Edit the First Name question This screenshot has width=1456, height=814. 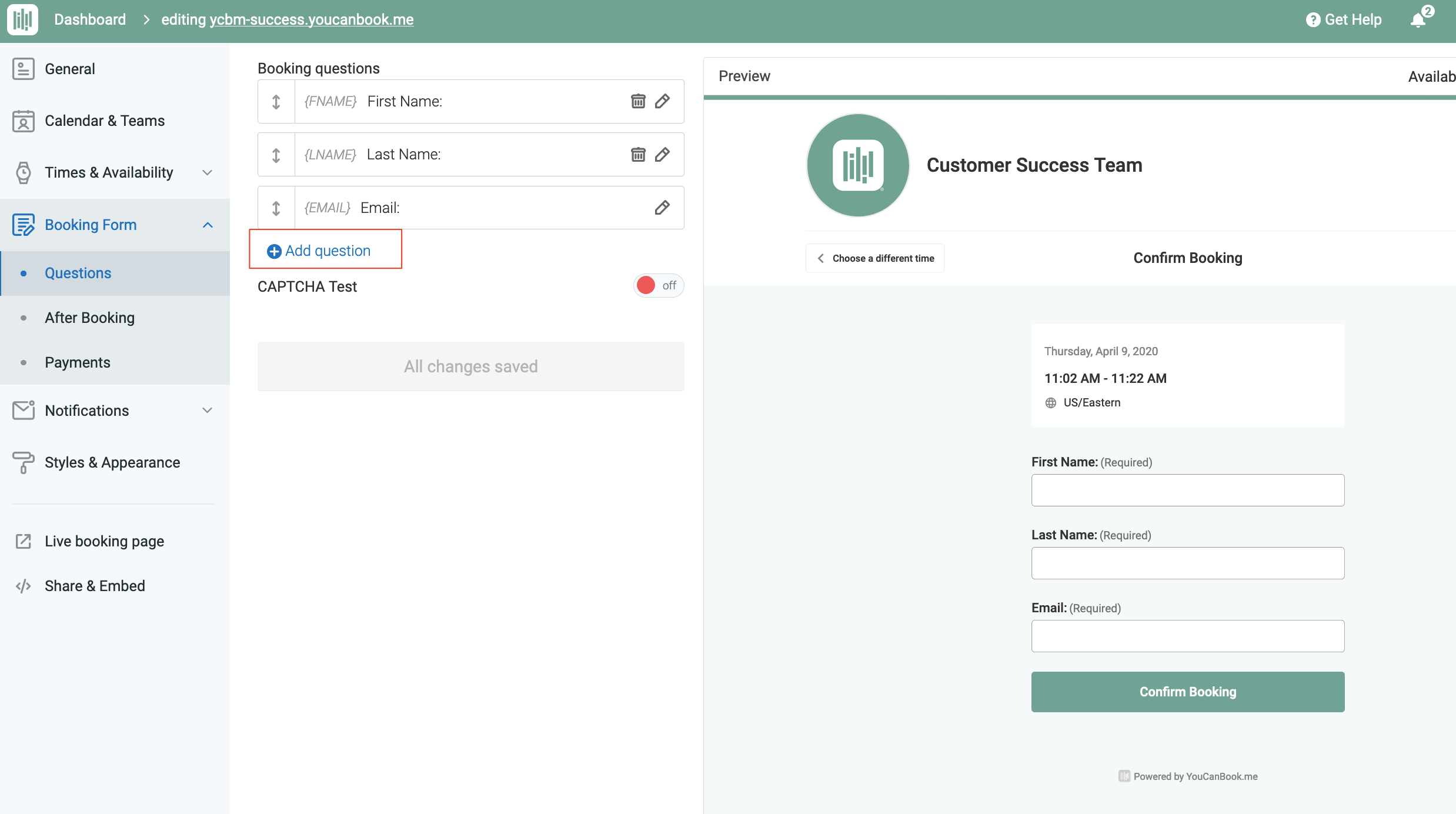(662, 101)
